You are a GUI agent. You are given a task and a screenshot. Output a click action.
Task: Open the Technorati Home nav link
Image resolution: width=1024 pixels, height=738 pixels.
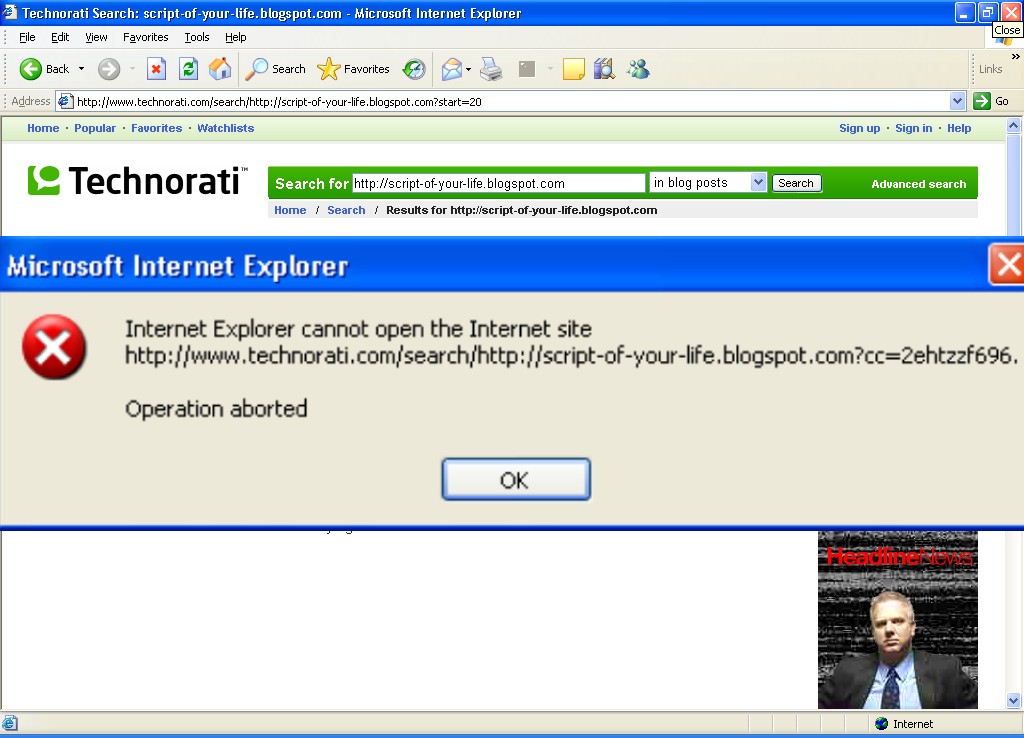pyautogui.click(x=43, y=128)
